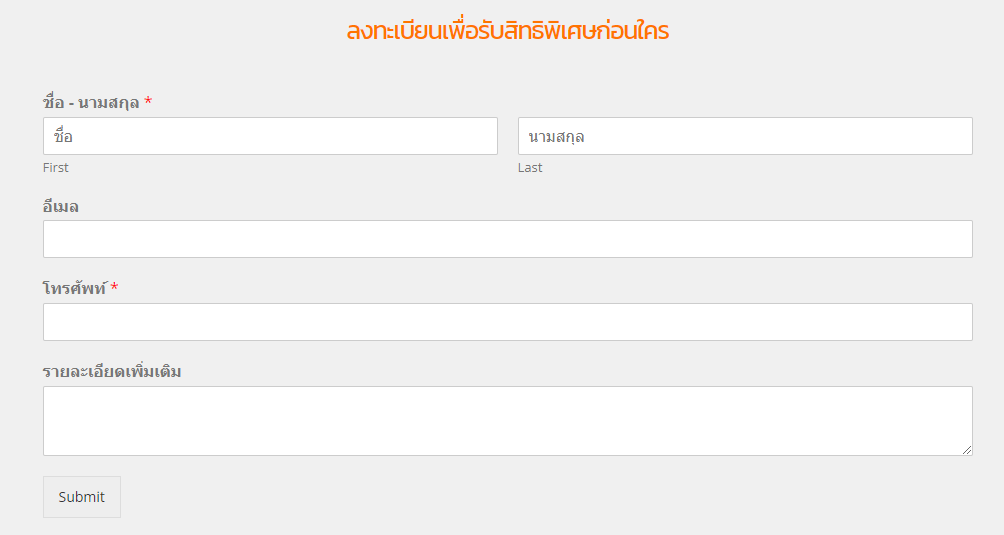Click the รายละเอียดเพิ่มเติม label
Viewport: 1004px width, 535px height.
click(112, 372)
